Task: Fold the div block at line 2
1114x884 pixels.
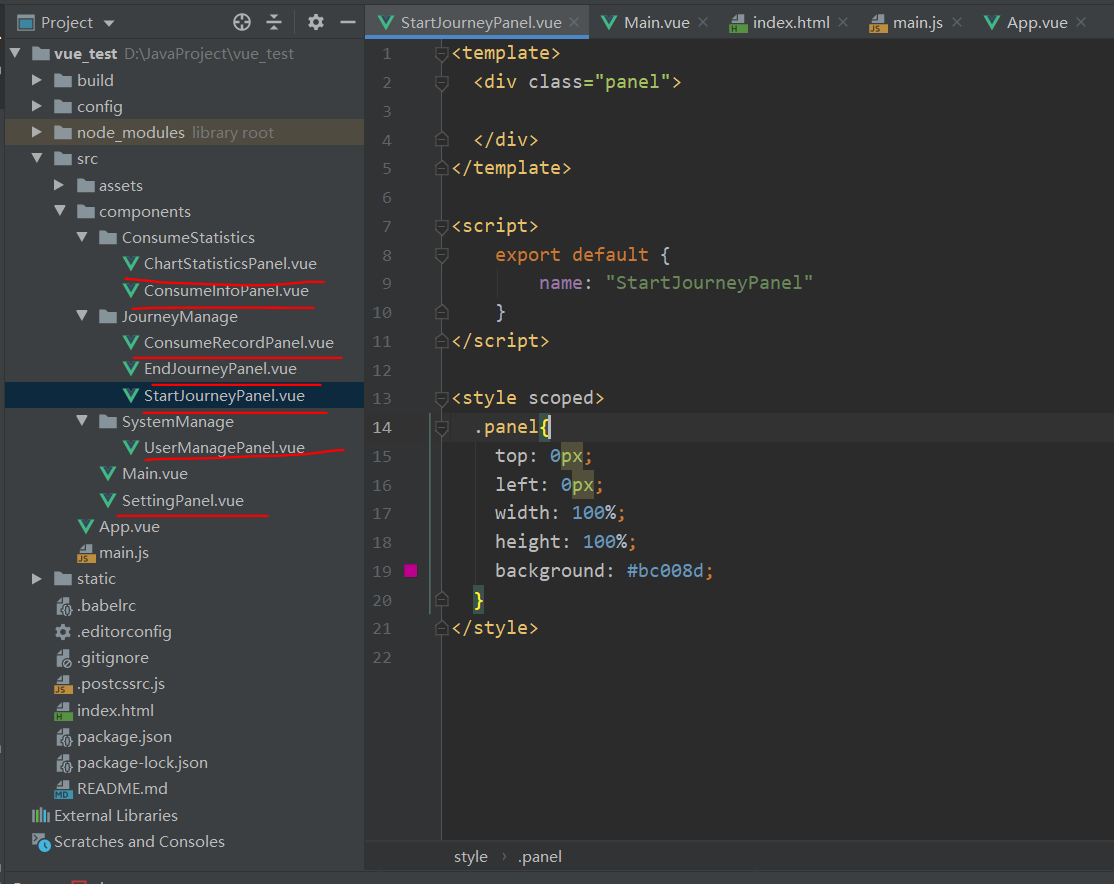Action: point(441,82)
